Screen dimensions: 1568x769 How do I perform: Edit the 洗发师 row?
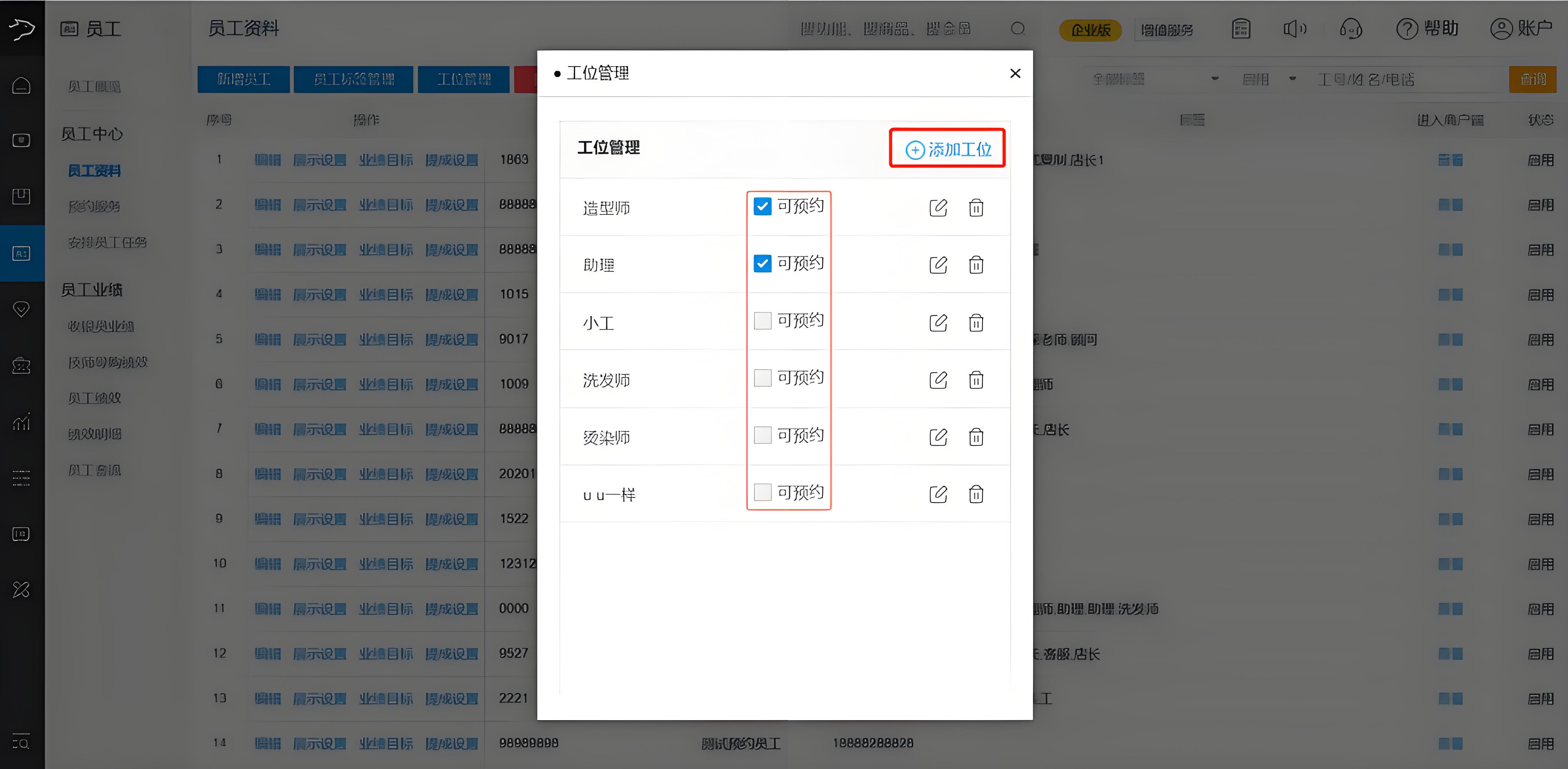(938, 380)
